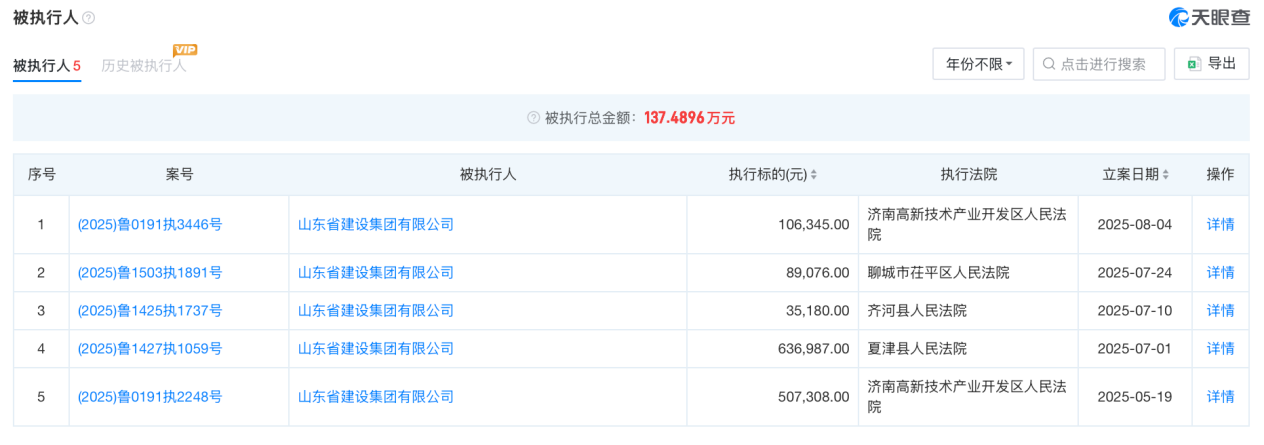Open 山东省建设集团有限公司 link in row 5

click(x=376, y=397)
